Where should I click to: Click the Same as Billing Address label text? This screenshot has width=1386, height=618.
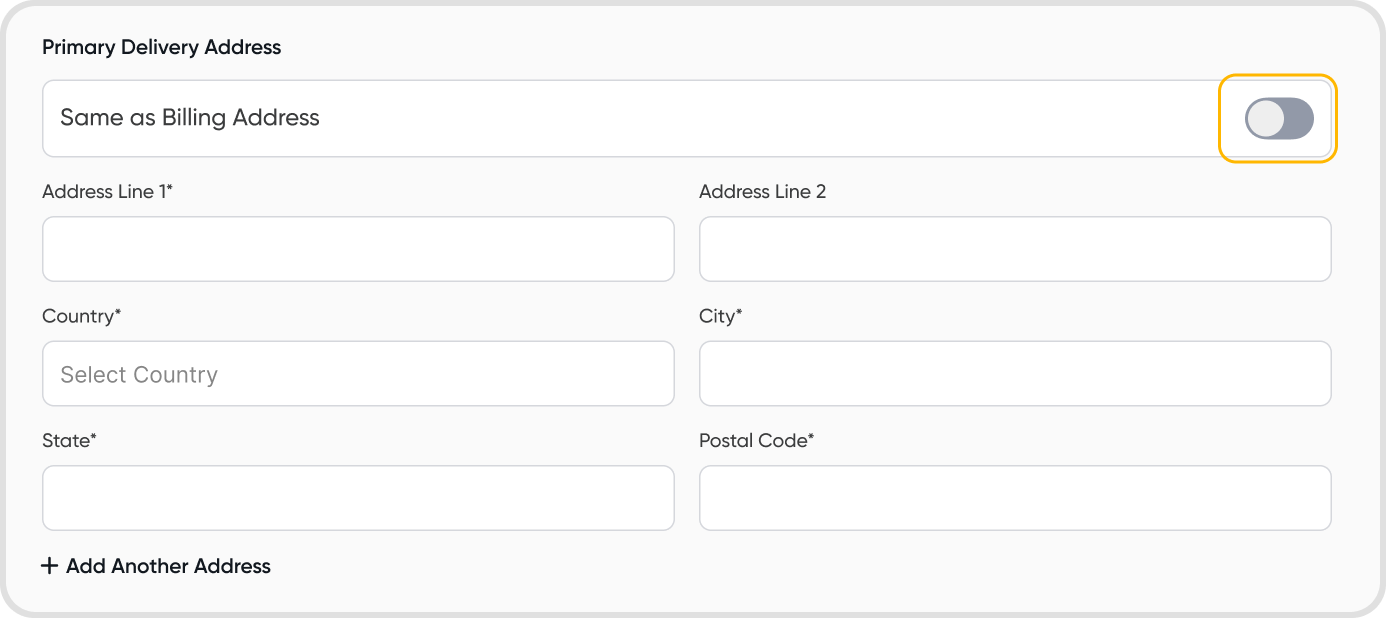pos(190,118)
